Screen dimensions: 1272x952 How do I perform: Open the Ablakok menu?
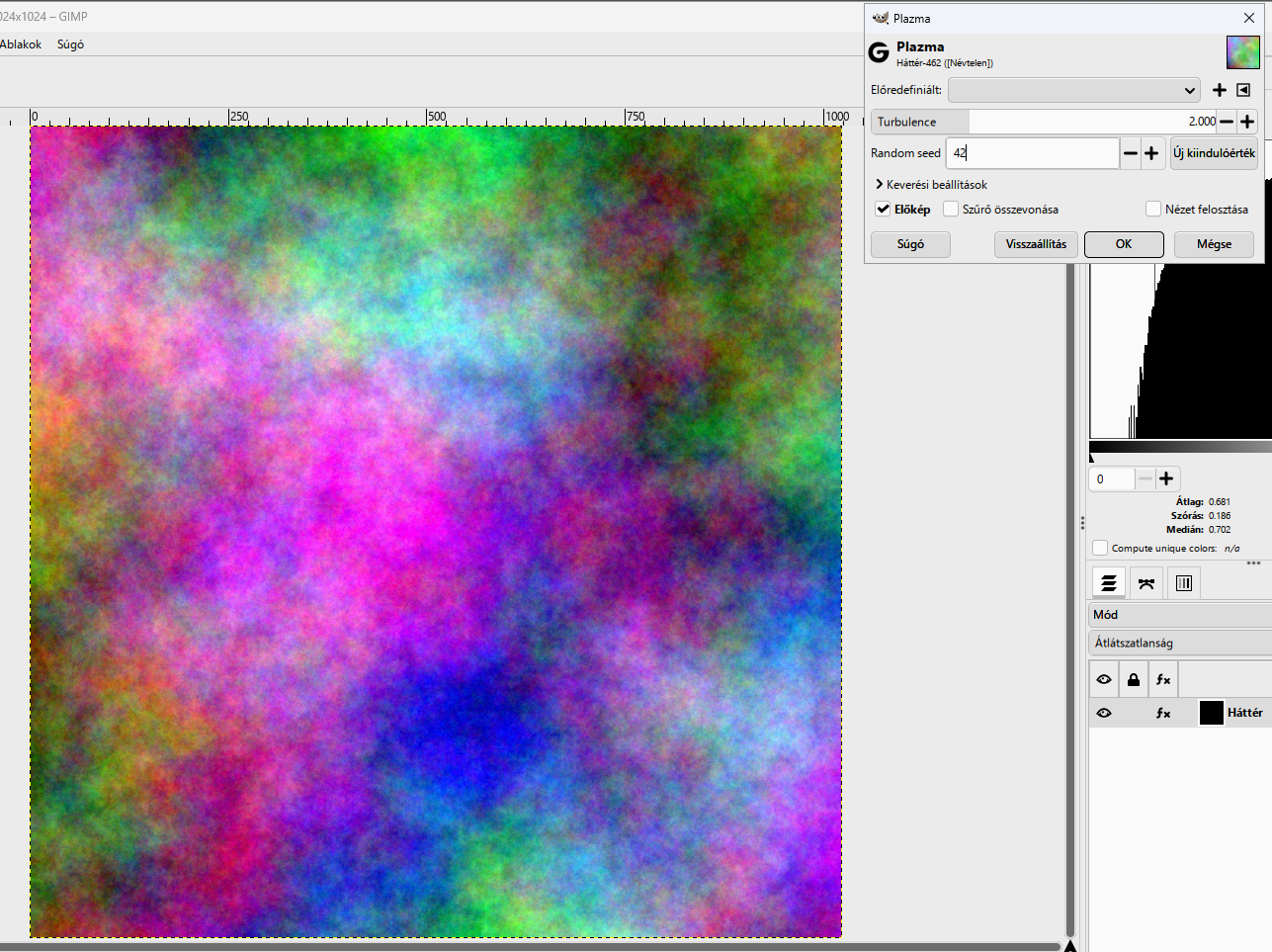click(x=21, y=44)
